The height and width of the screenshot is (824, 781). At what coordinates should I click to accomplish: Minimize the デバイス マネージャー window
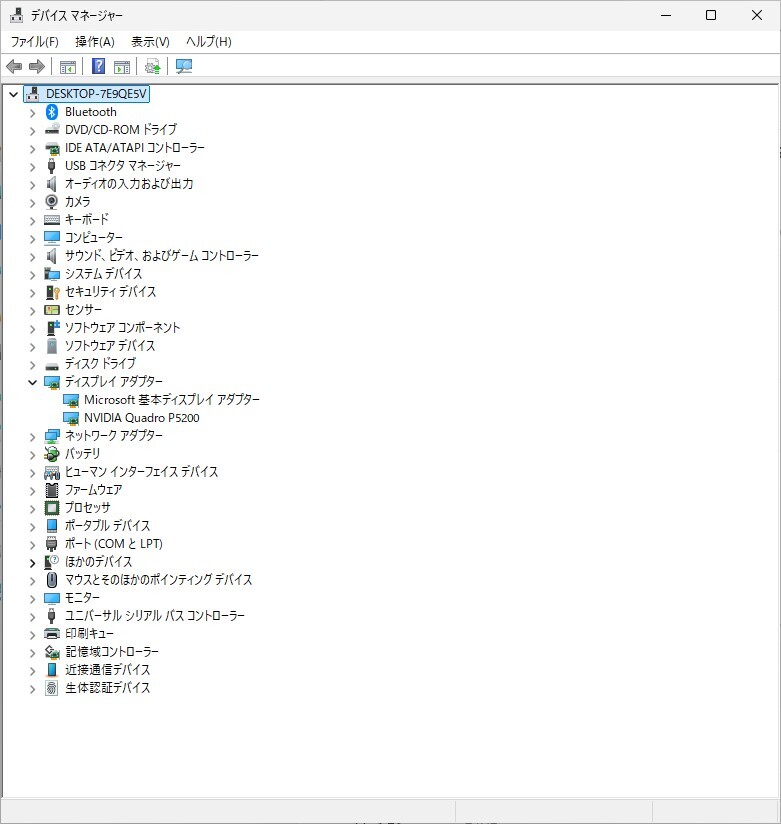(x=666, y=15)
